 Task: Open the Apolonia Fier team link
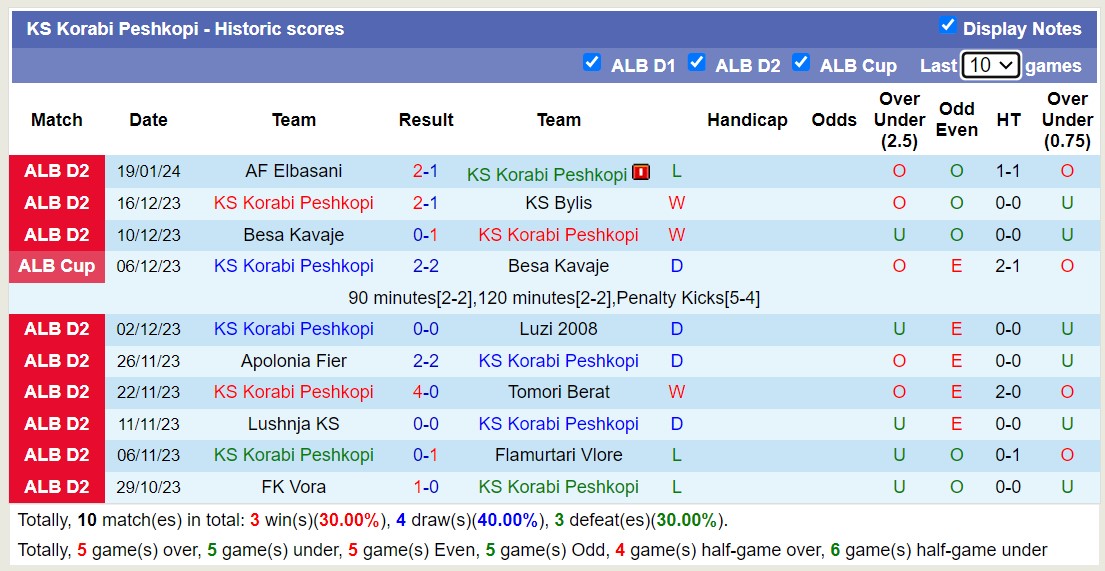click(293, 361)
